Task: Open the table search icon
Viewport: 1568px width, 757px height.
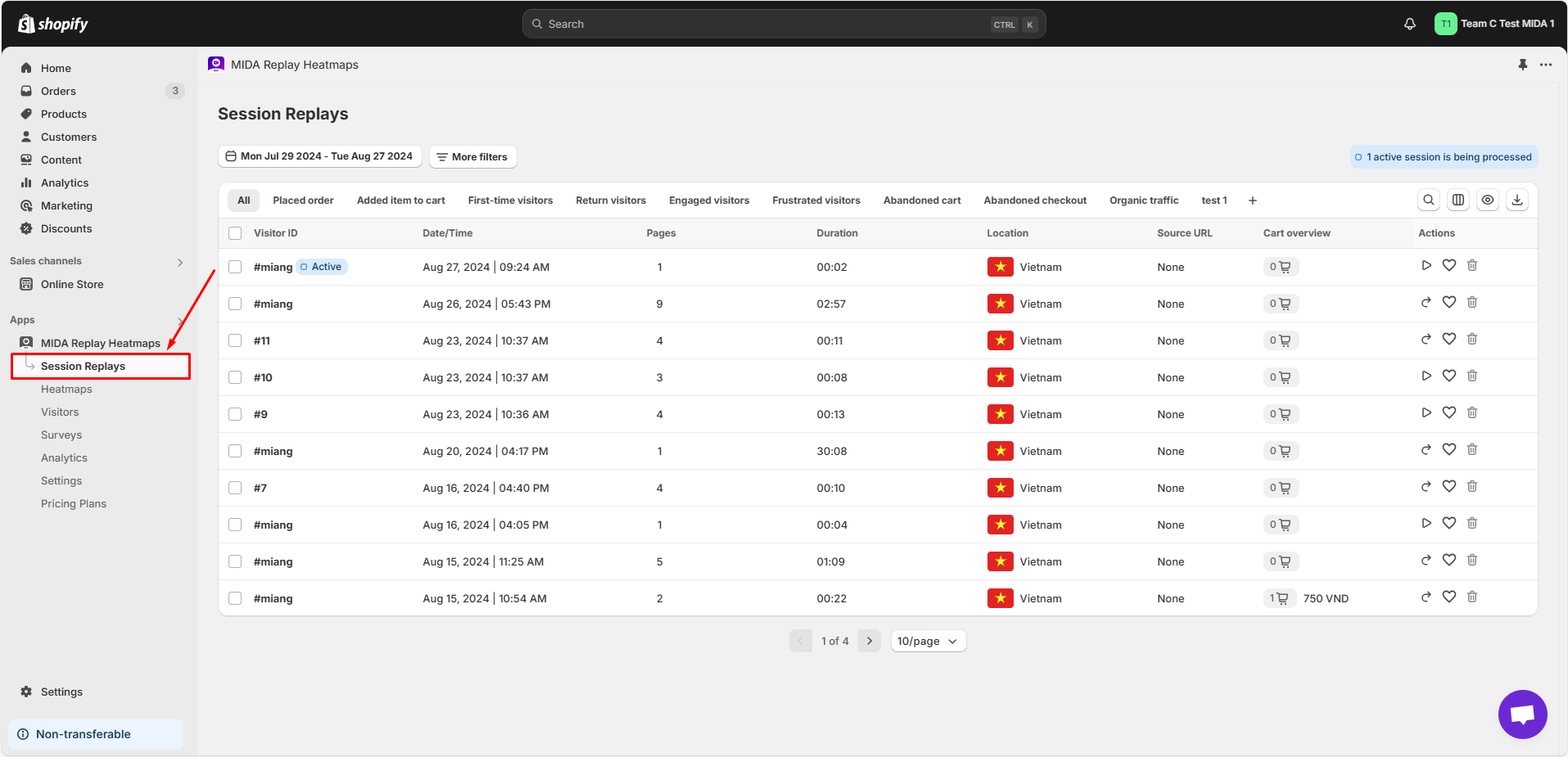Action: [1429, 201]
